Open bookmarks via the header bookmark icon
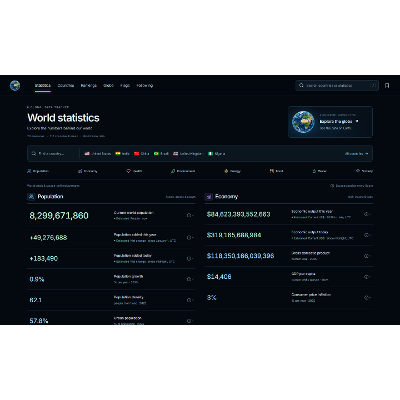This screenshot has width=400, height=400. 387,86
